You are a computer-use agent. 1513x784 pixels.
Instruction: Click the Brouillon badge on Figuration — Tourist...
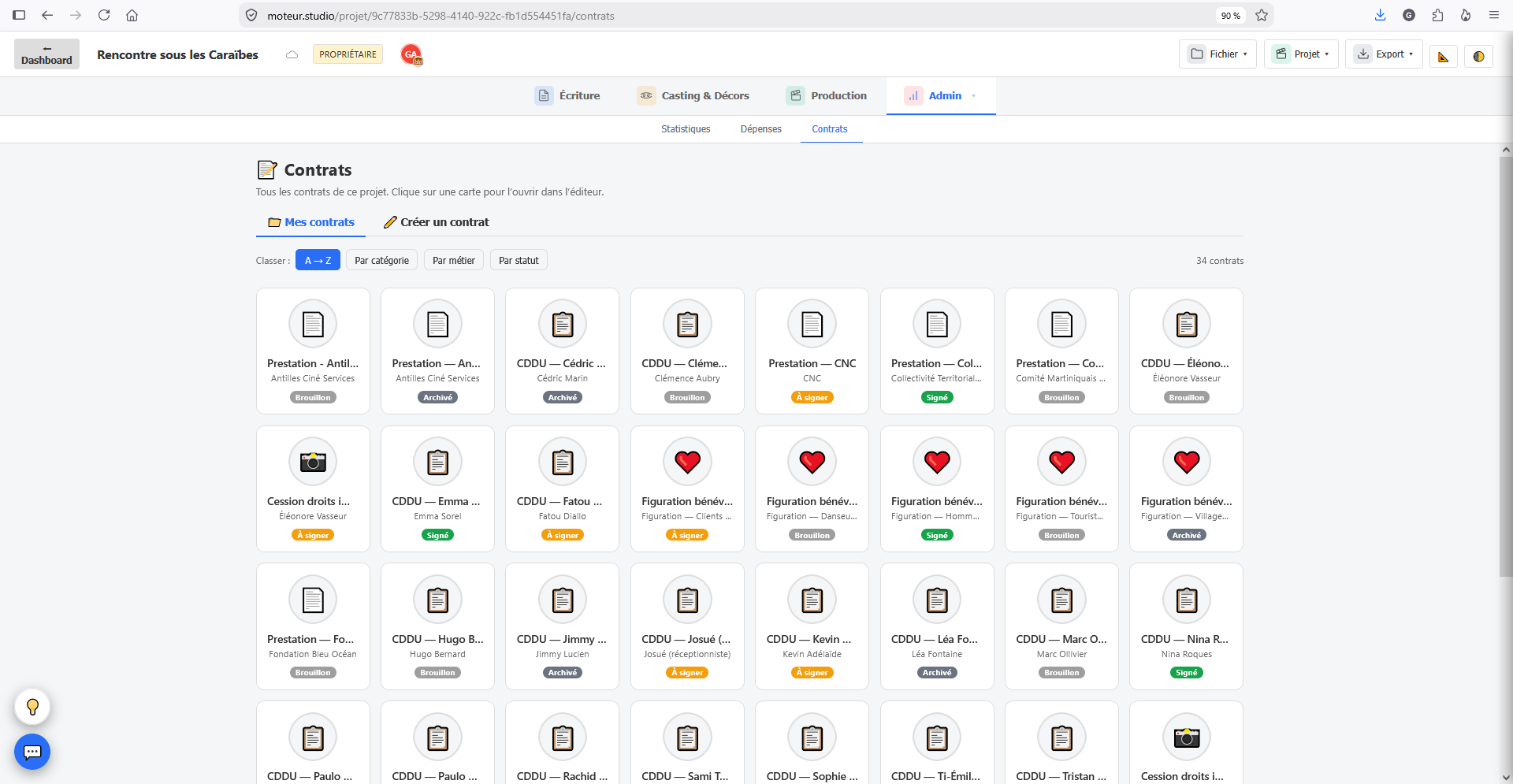click(1061, 535)
